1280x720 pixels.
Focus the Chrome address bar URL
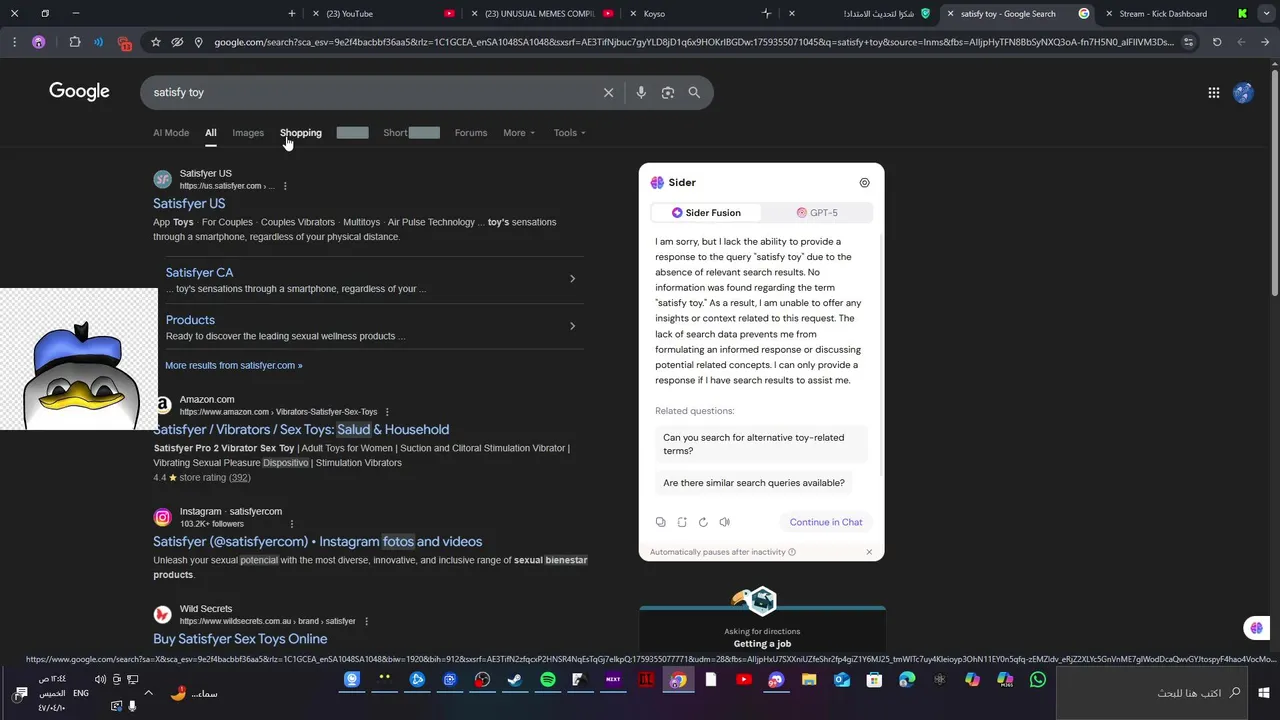point(693,42)
